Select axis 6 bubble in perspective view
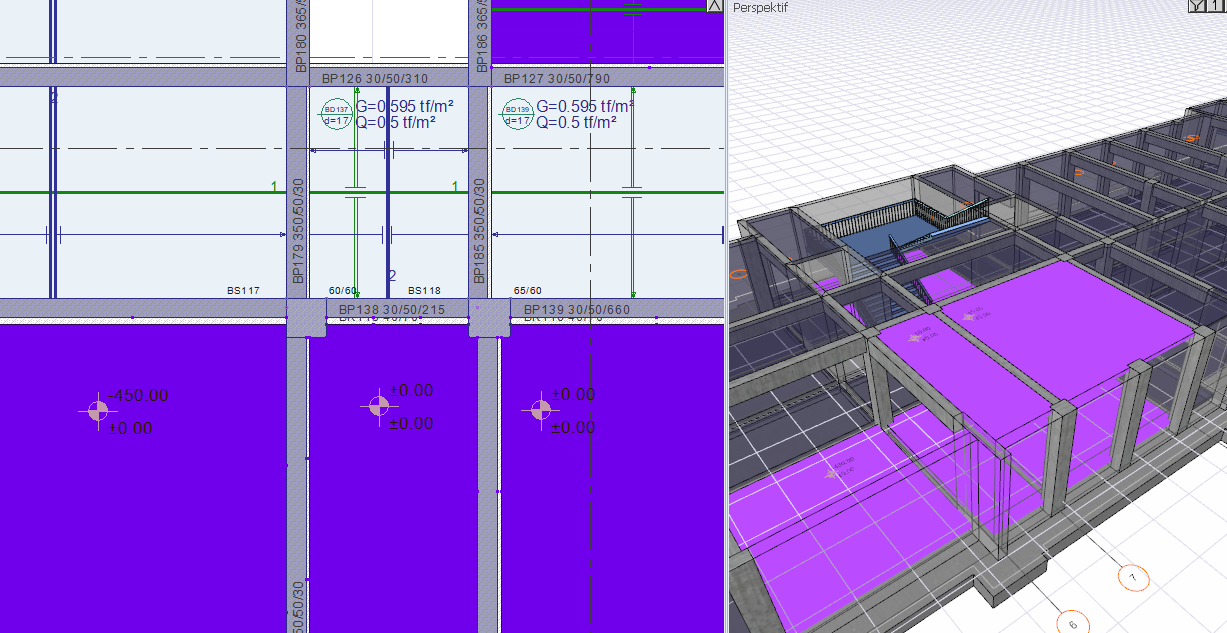Screen dimensions: 1227x633 point(1072,623)
